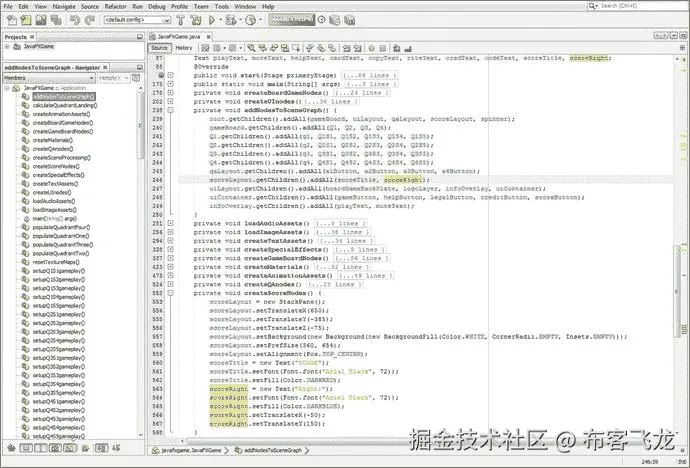Click the javafxgame.JavaFXGame breadcrumb
Image resolution: width=690 pixels, height=468 pixels.
[x=191, y=451]
